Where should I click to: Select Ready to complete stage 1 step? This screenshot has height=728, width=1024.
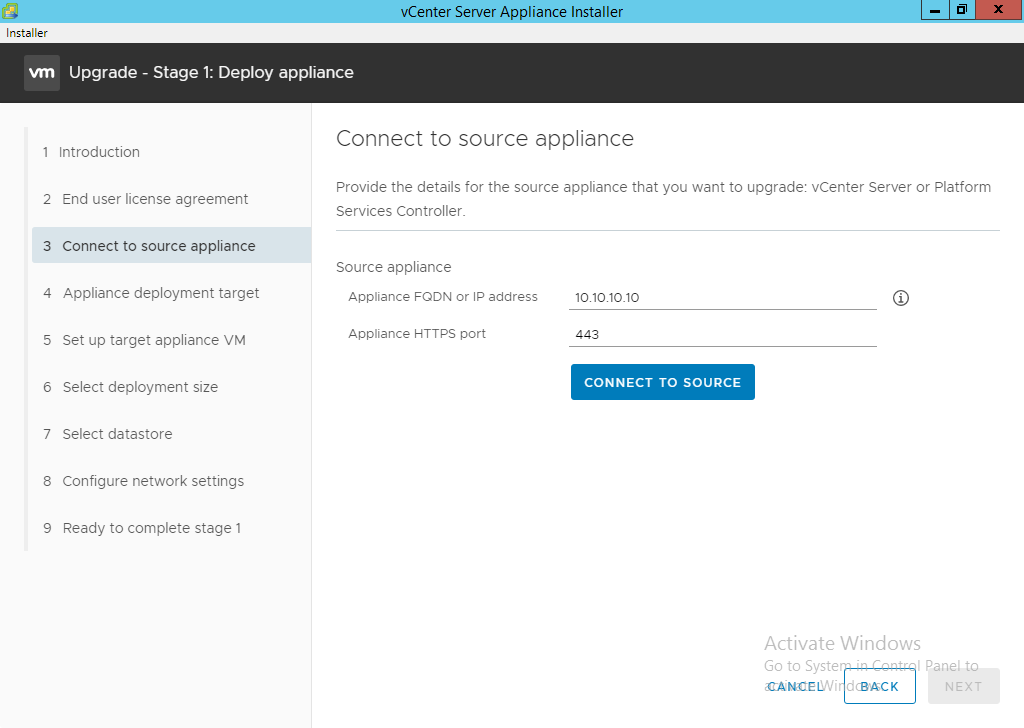[151, 528]
